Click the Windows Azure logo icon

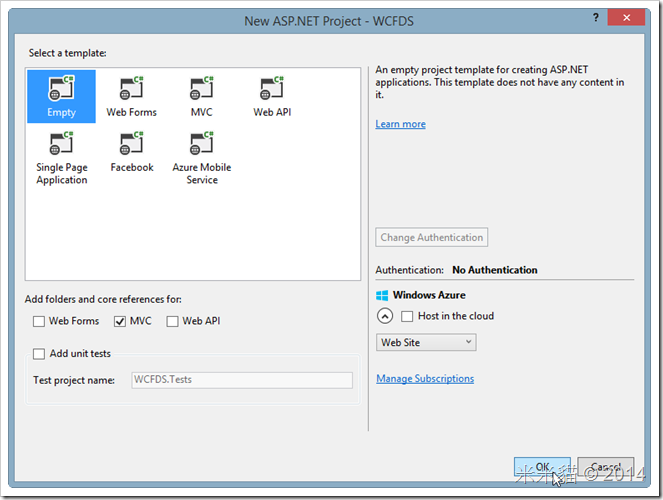click(x=382, y=295)
